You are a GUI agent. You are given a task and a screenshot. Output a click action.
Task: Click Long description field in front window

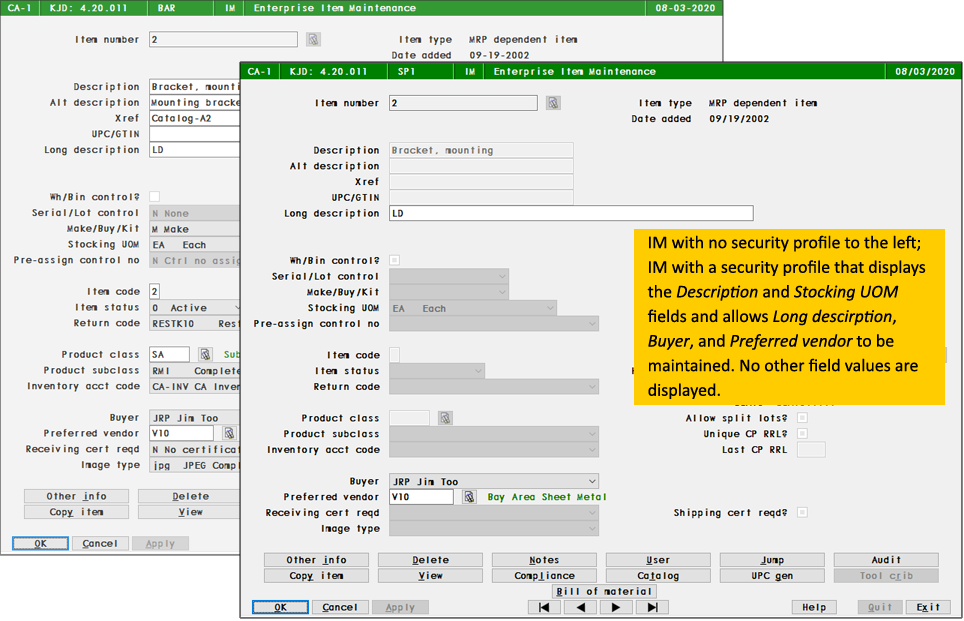[571, 213]
